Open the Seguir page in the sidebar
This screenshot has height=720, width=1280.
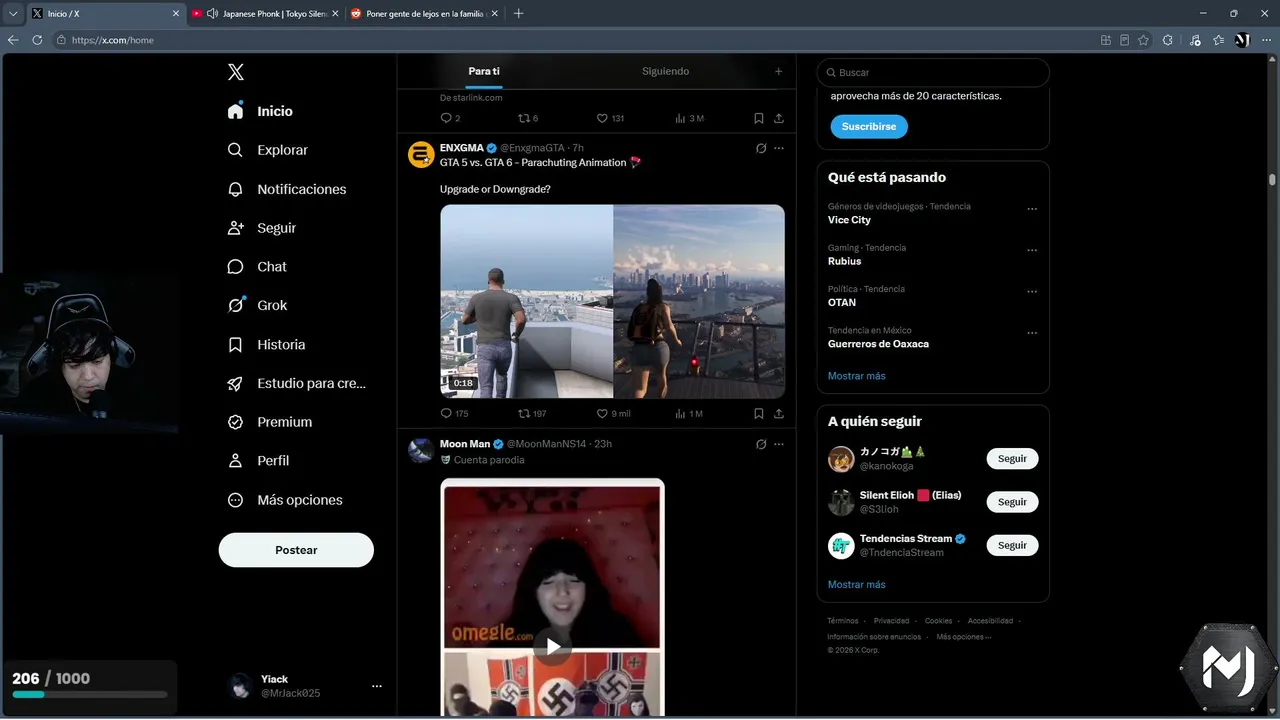[262, 228]
